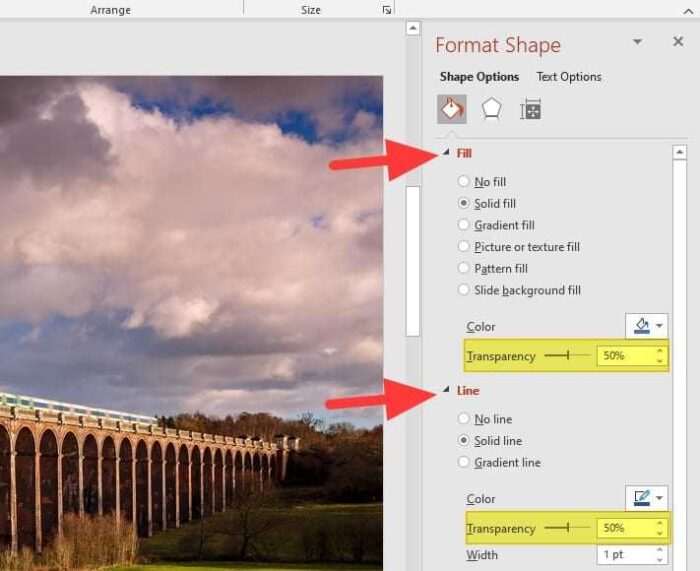Click the slide editor scroll up arrow

click(x=413, y=28)
